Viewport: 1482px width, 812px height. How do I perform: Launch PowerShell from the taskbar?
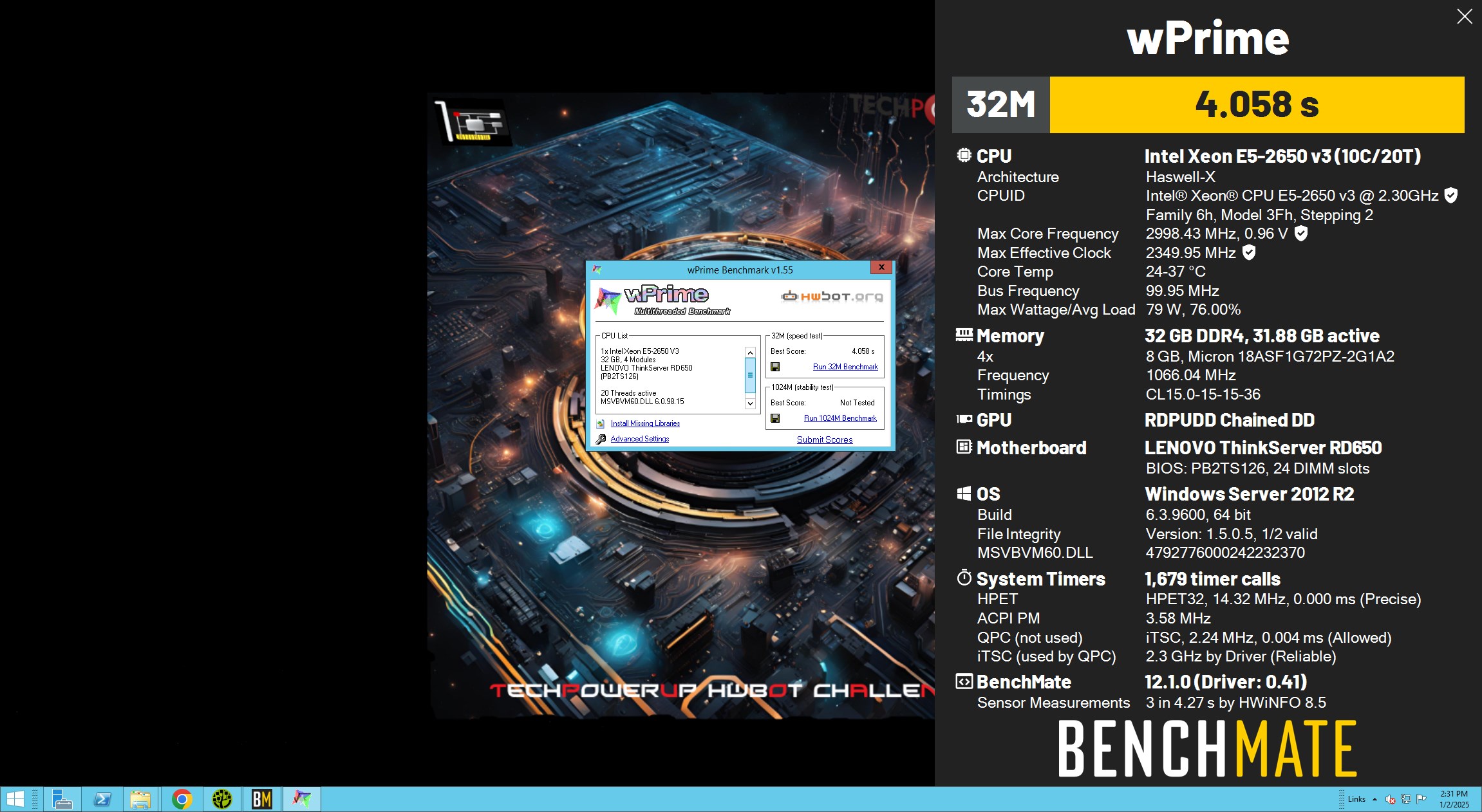point(102,799)
